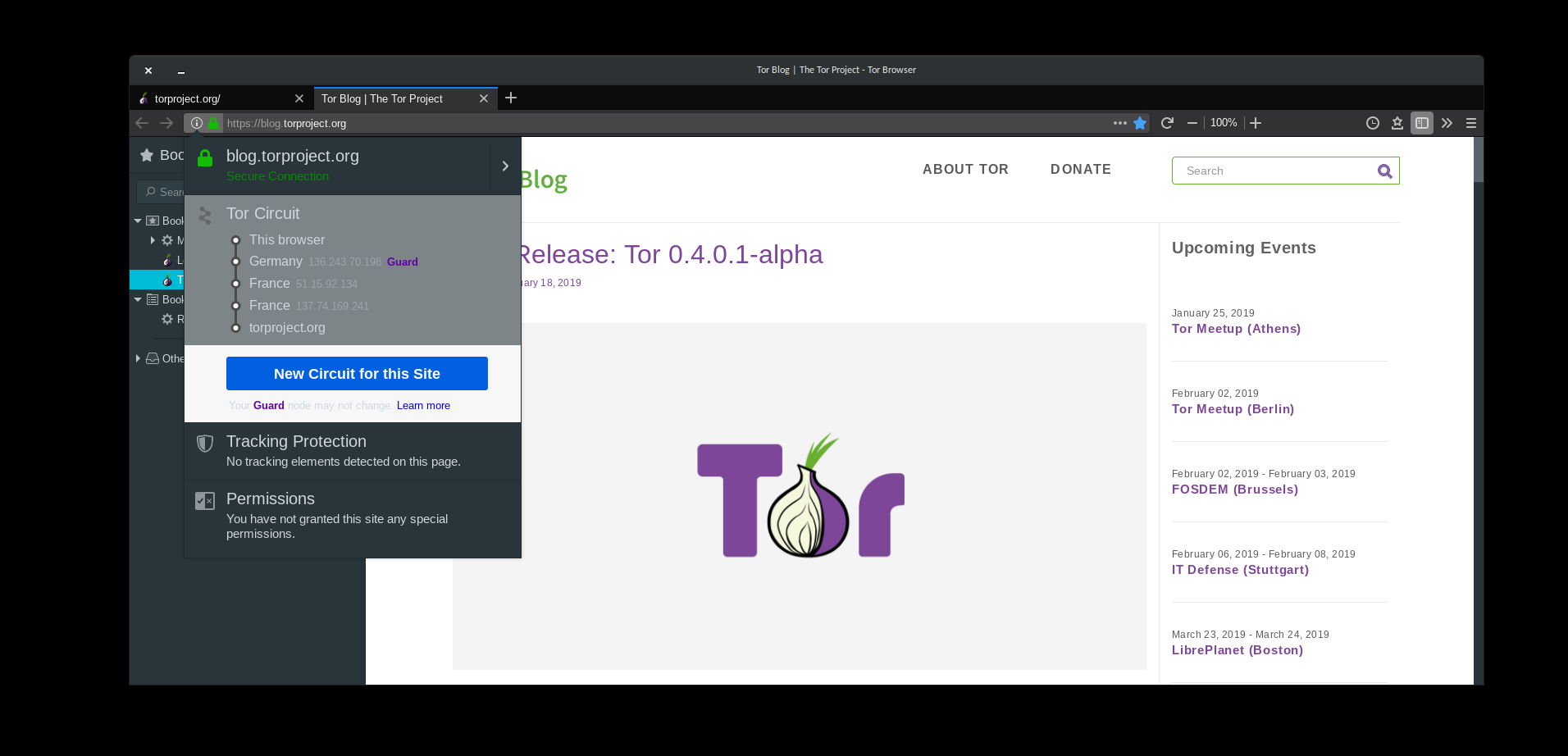1568x756 pixels.
Task: Open the ABOUT TOR menu
Action: click(x=965, y=170)
